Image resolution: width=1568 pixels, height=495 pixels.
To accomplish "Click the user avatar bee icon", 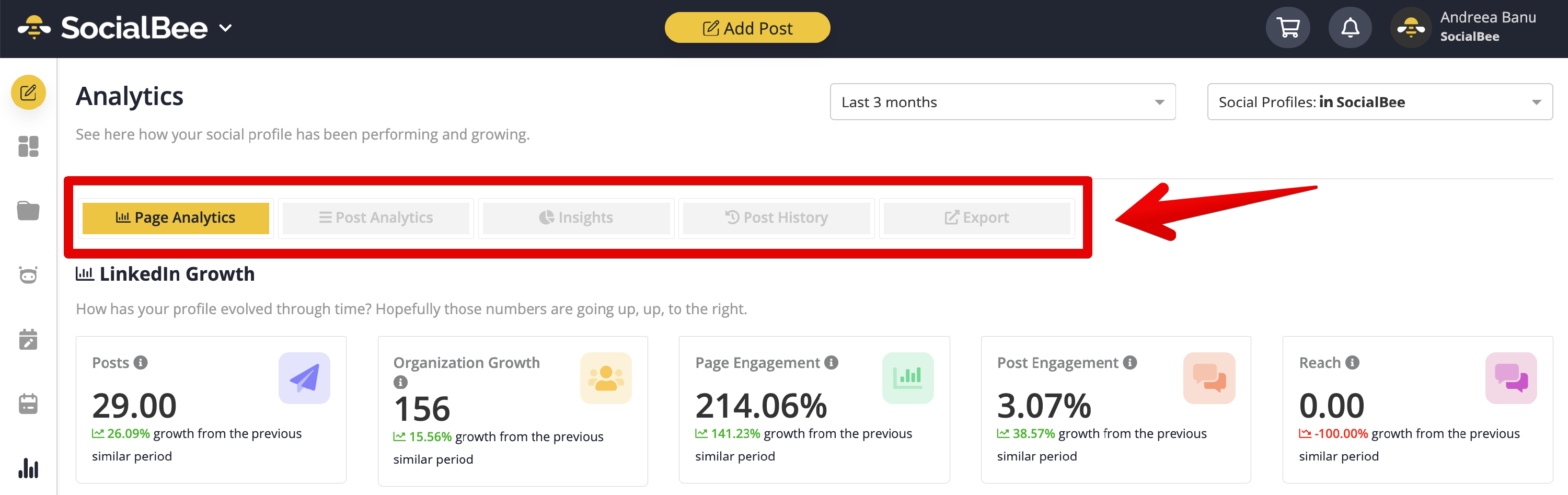I will pos(1410,27).
